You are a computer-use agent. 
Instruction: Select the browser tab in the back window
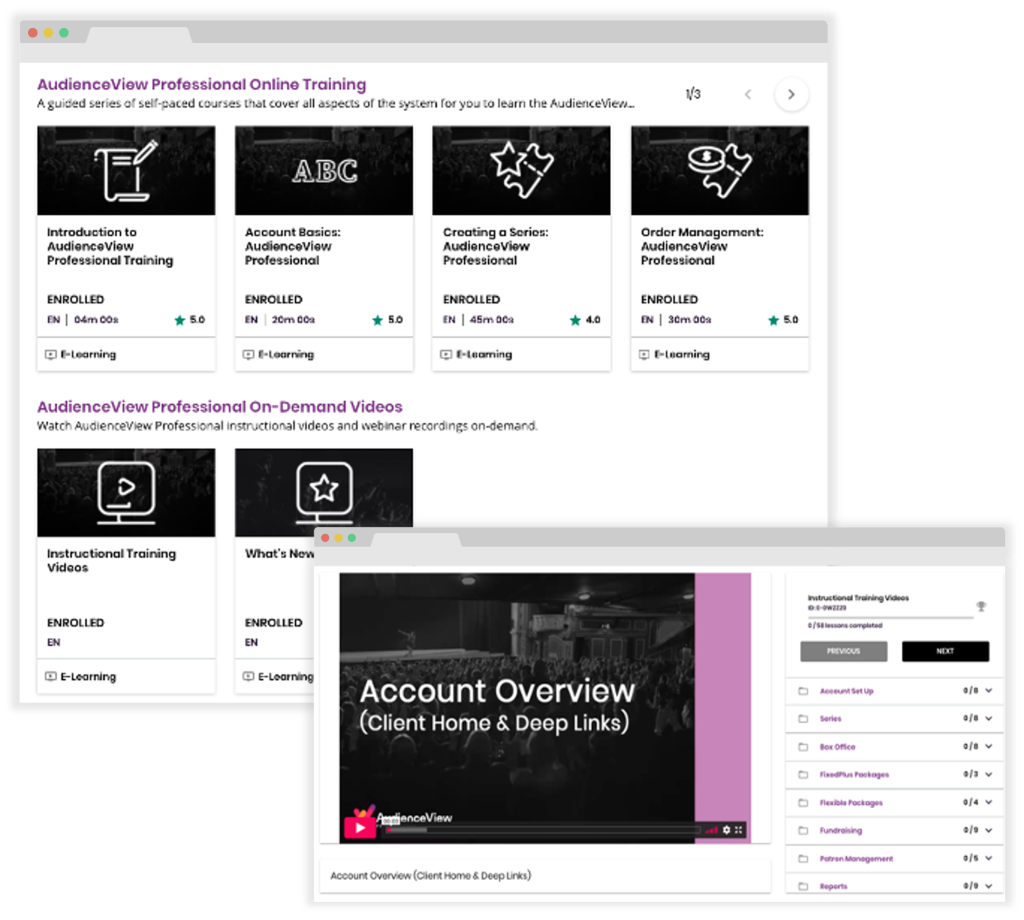click(x=139, y=35)
